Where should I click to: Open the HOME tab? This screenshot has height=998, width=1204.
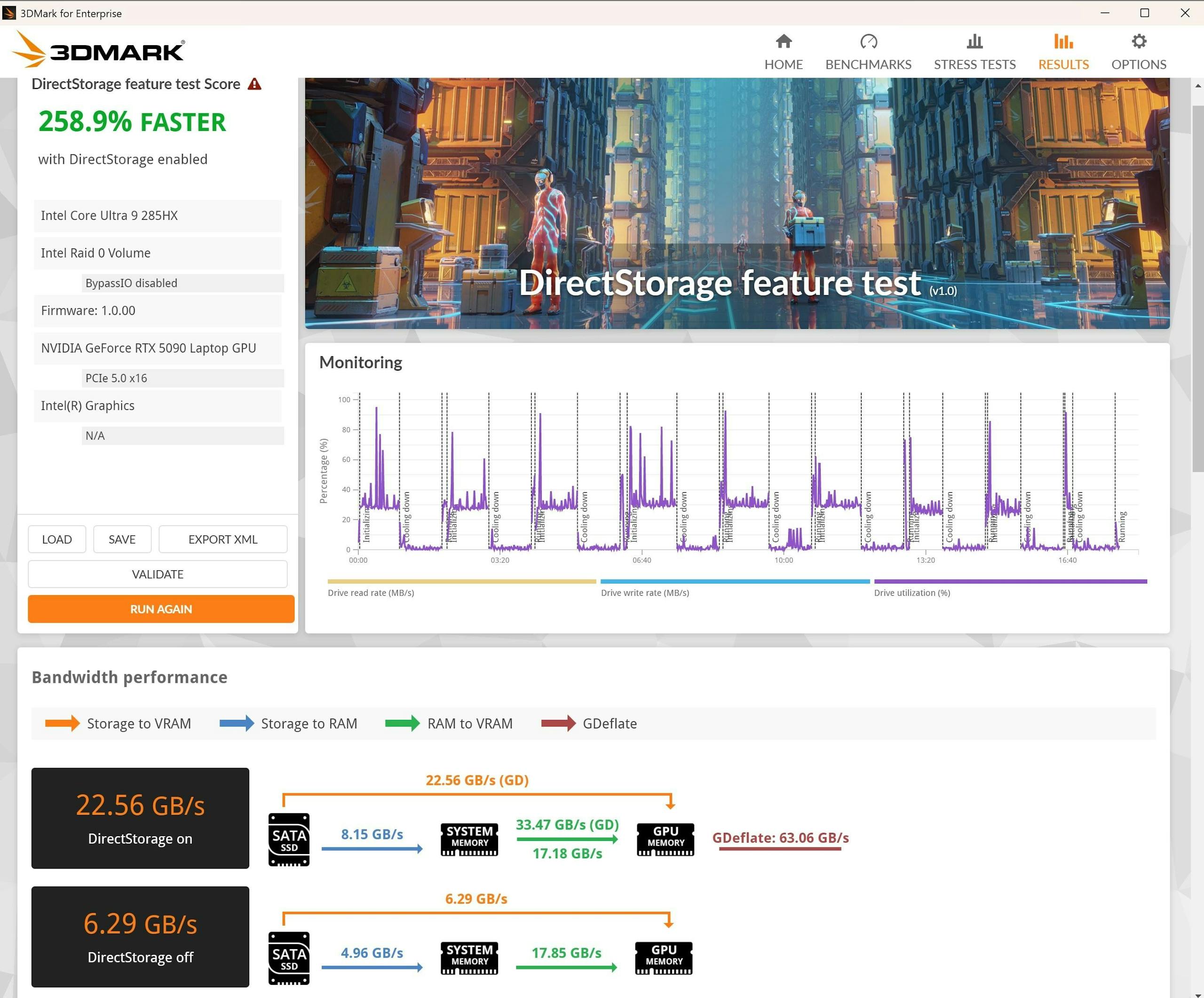coord(783,52)
